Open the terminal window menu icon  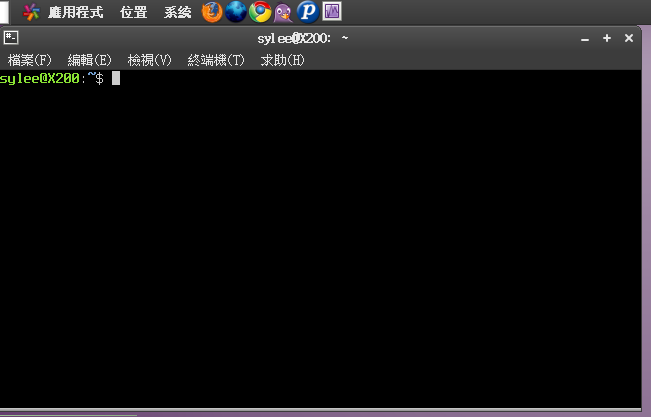11,38
